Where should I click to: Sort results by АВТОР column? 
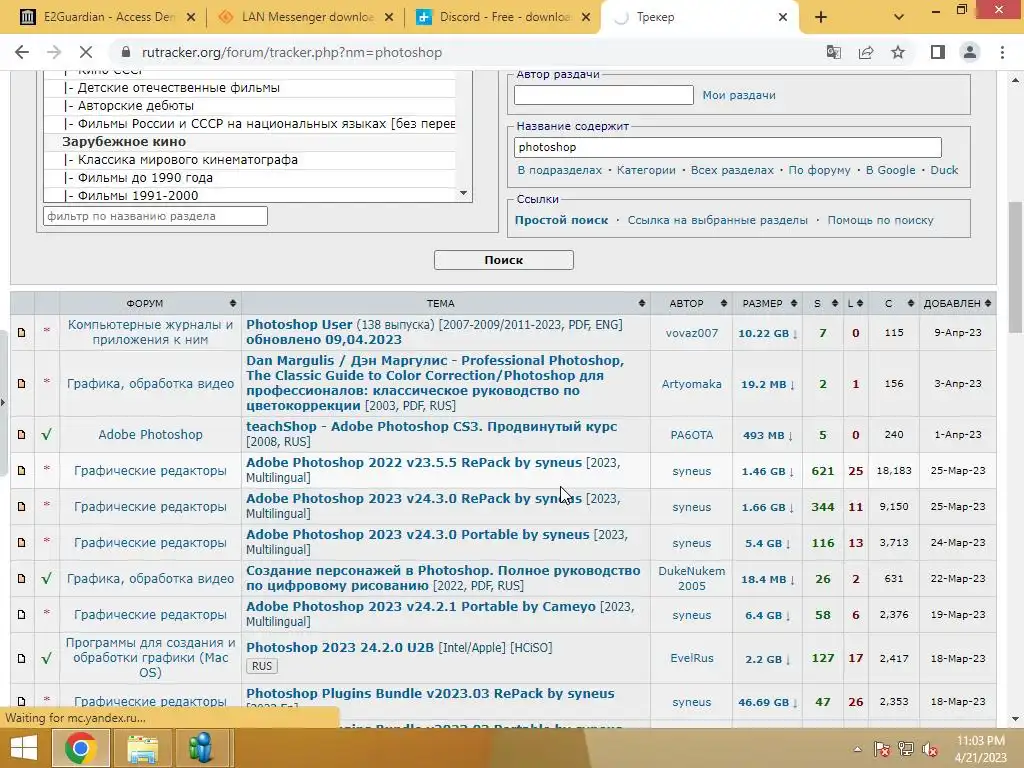tap(691, 303)
